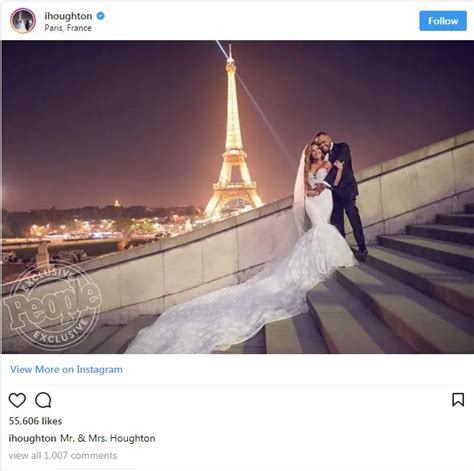
Task: Open the wedding photo of the couple
Action: point(238,197)
